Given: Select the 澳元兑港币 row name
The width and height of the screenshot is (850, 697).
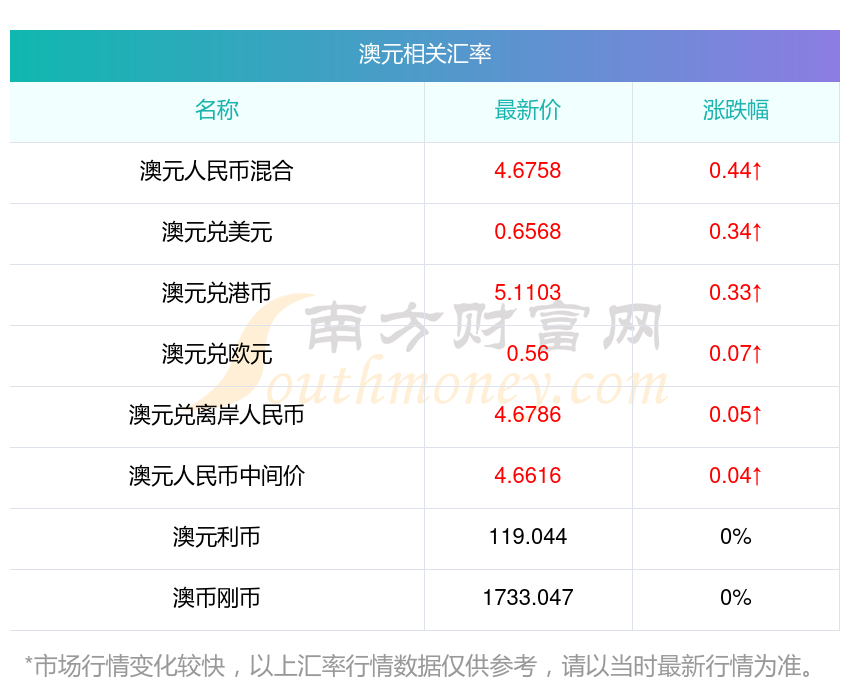Looking at the screenshot, I should pyautogui.click(x=216, y=293).
